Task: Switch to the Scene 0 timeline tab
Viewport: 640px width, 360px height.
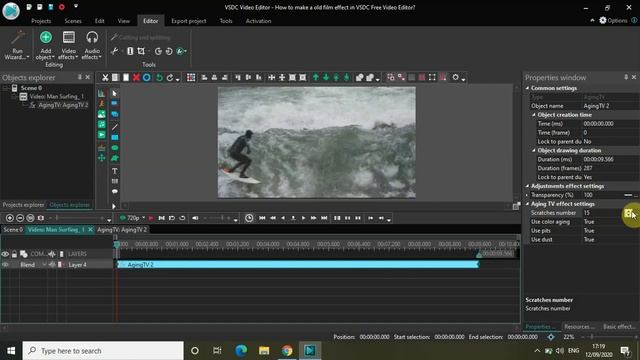Action: (x=13, y=230)
